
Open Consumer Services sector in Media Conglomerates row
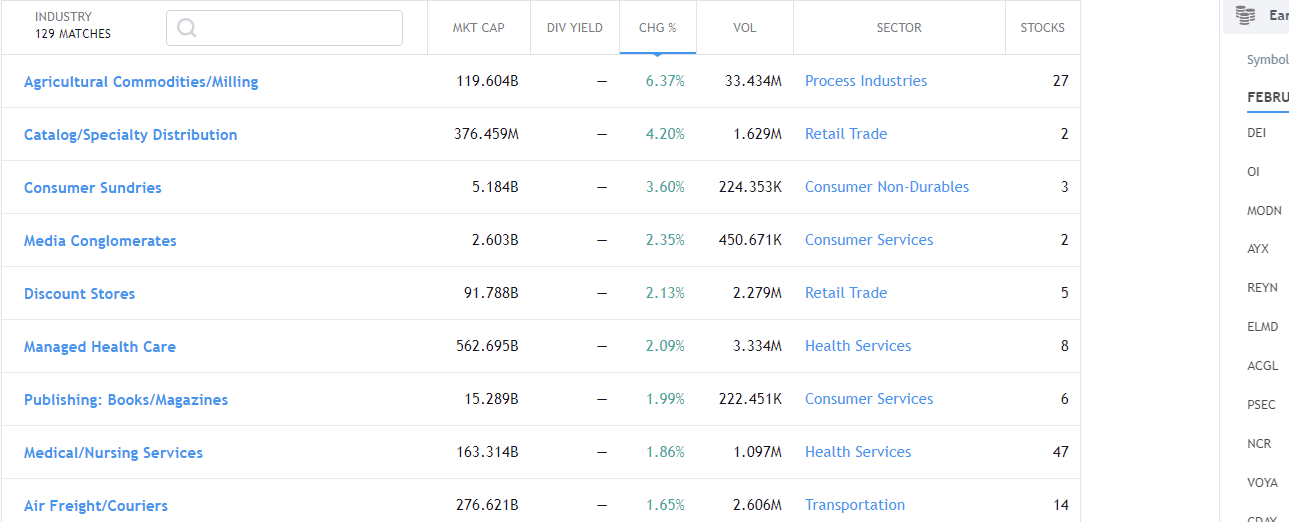tap(869, 240)
